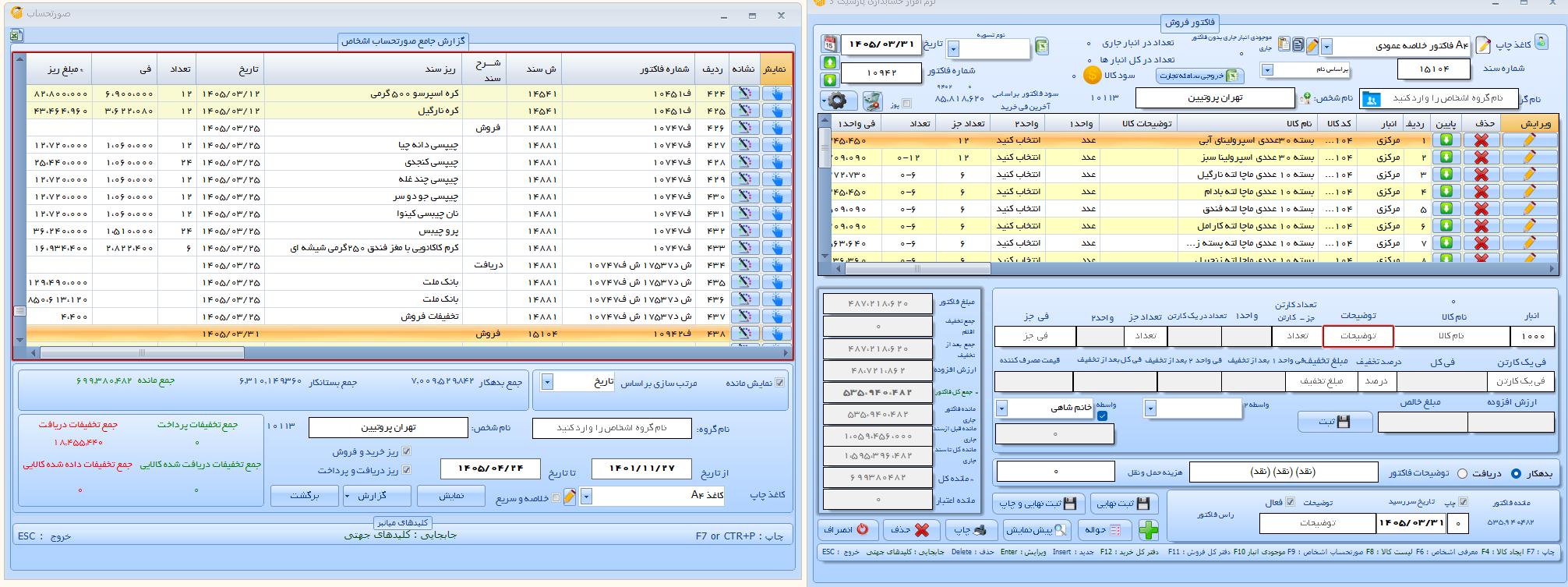Toggle the چاپ checkbox near due date
This screenshot has height=587, width=1568.
(1463, 502)
